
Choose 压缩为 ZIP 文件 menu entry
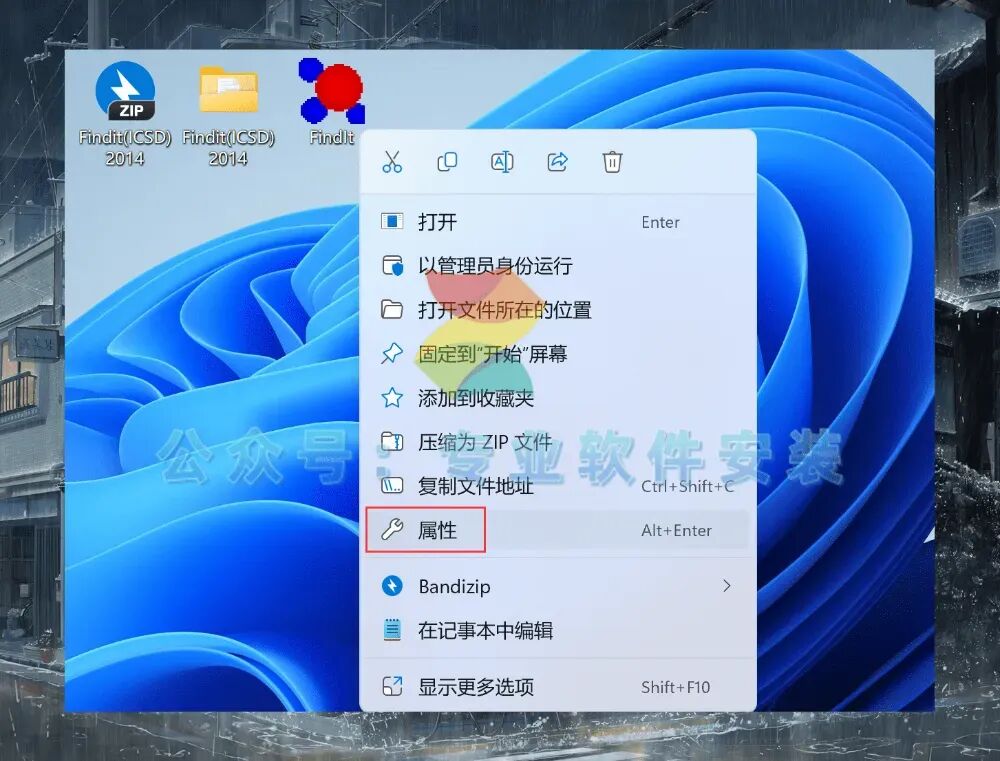tap(558, 442)
